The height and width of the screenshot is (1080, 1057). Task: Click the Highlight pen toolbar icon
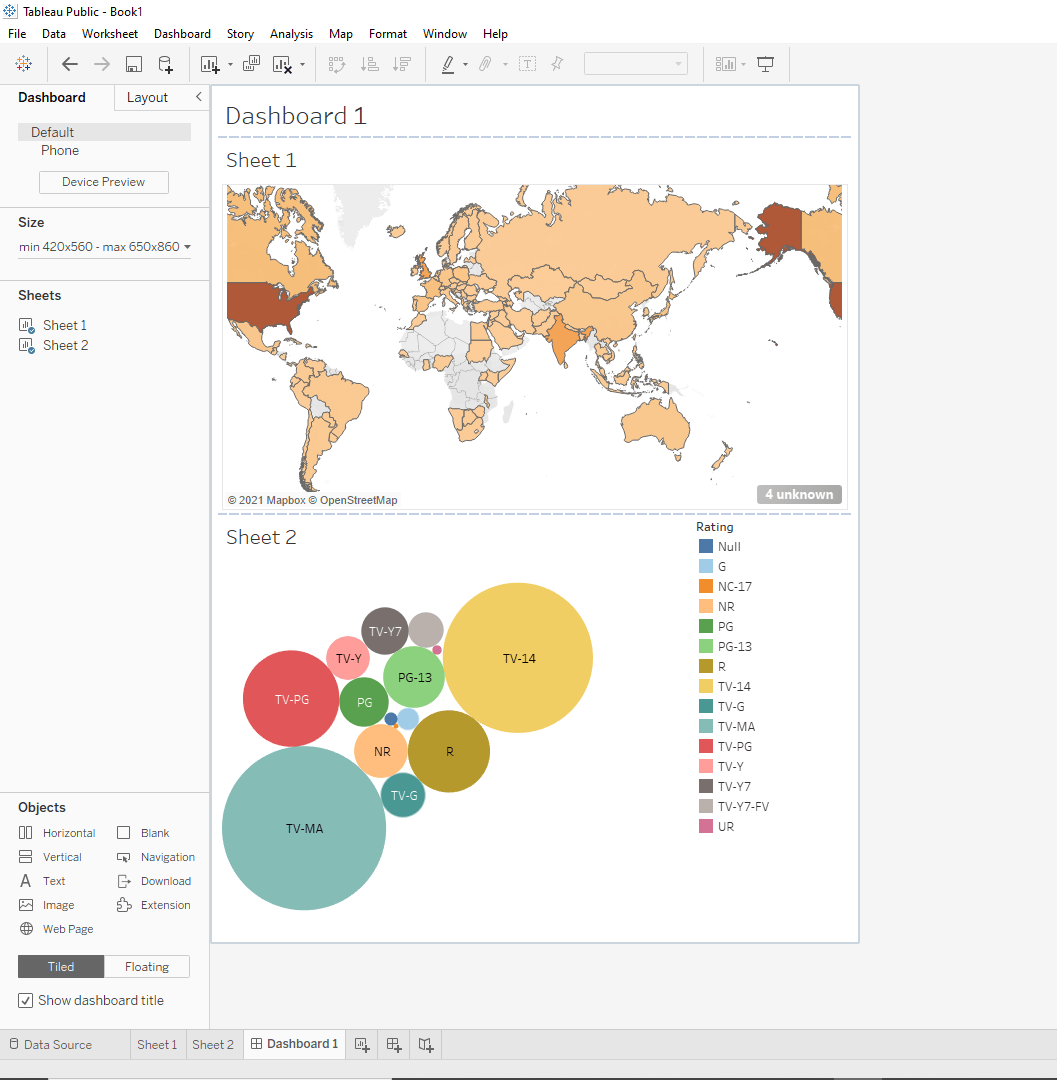tap(447, 63)
